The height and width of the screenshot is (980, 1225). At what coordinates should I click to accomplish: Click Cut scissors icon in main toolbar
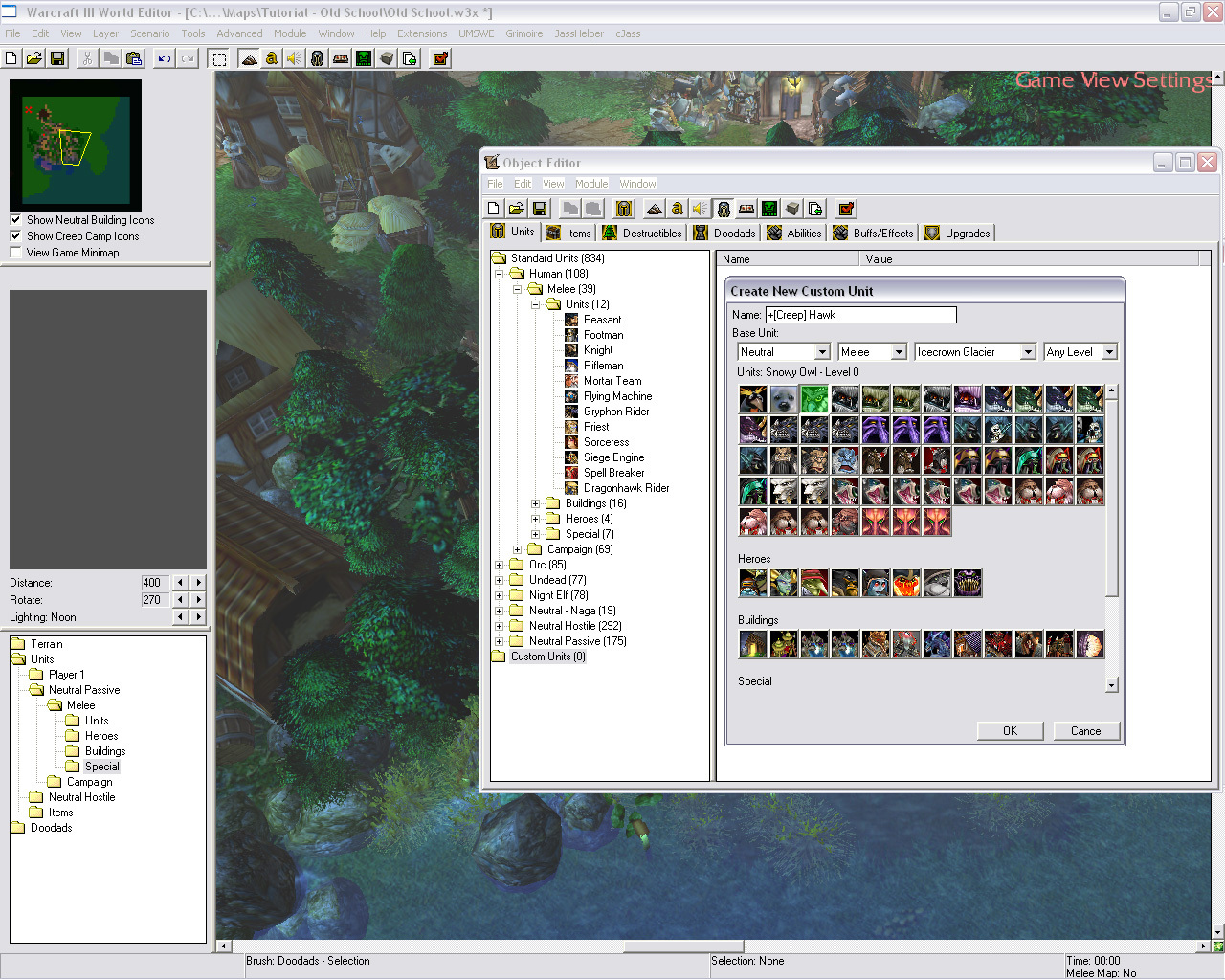pyautogui.click(x=87, y=58)
